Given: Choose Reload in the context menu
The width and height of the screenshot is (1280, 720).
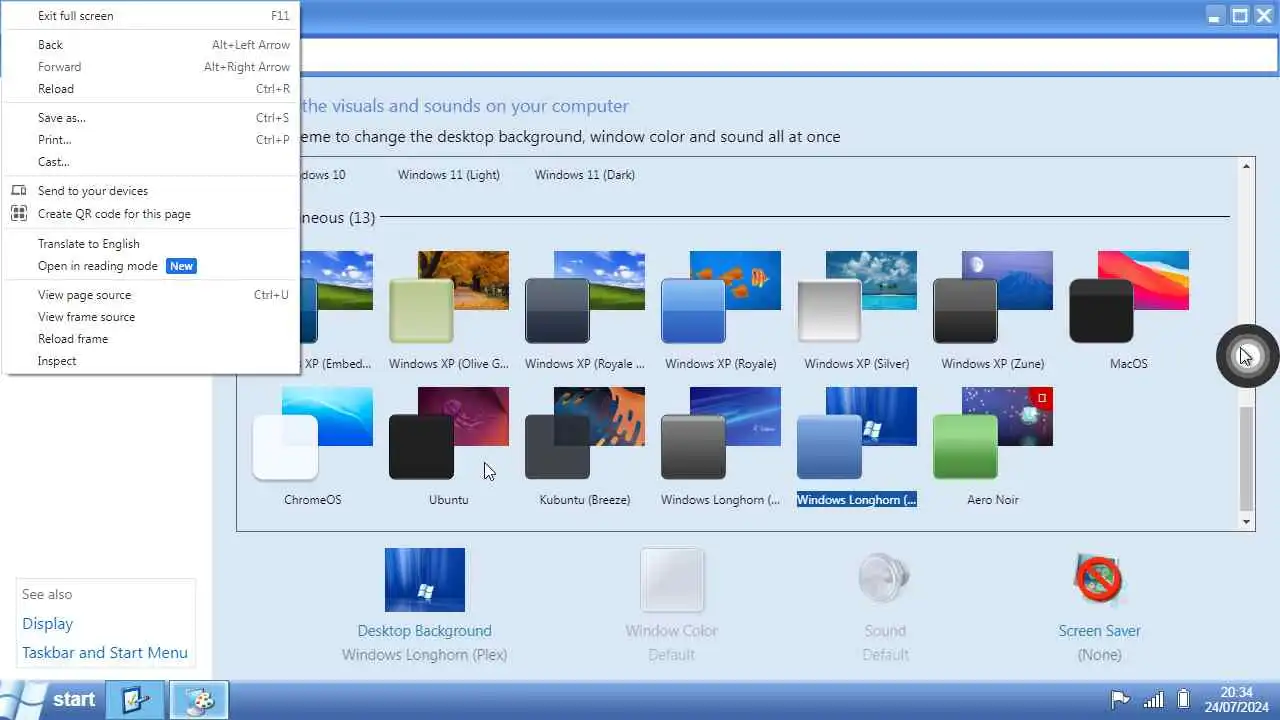Looking at the screenshot, I should (151, 89).
